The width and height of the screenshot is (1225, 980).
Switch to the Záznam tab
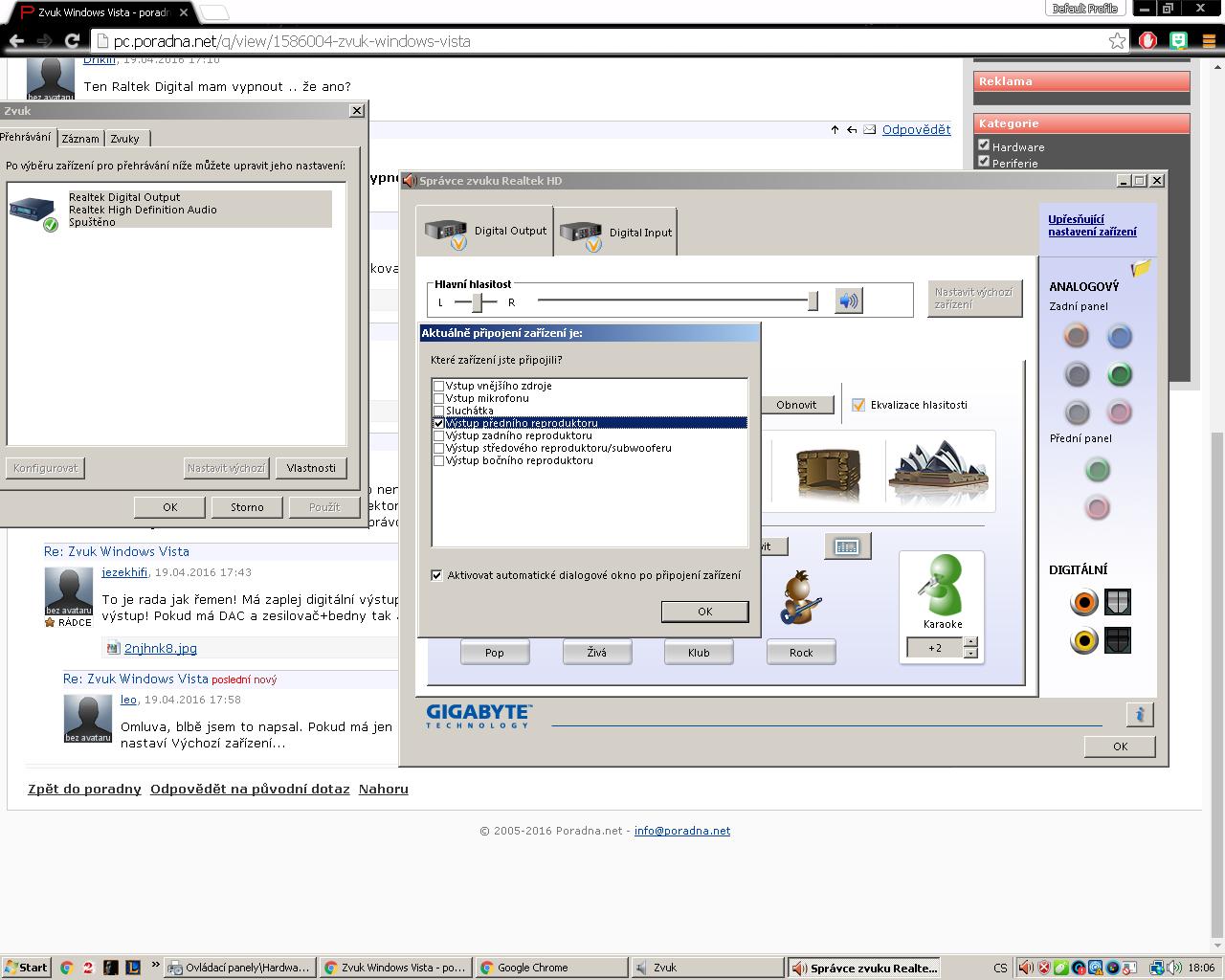(80, 139)
